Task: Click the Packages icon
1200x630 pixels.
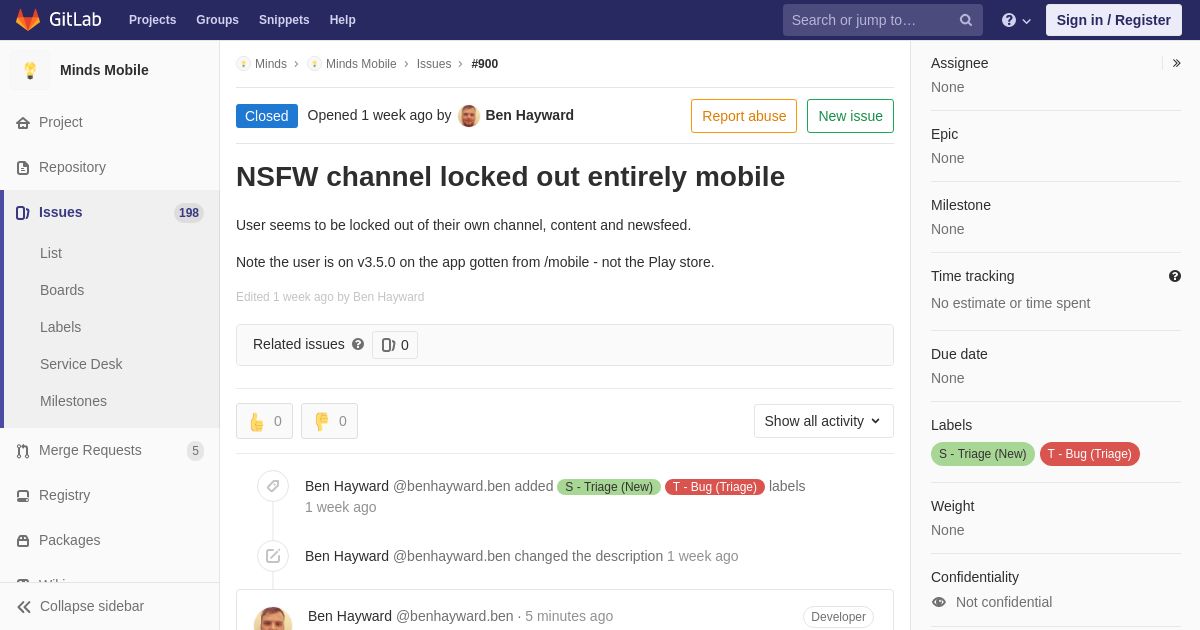Action: (23, 541)
